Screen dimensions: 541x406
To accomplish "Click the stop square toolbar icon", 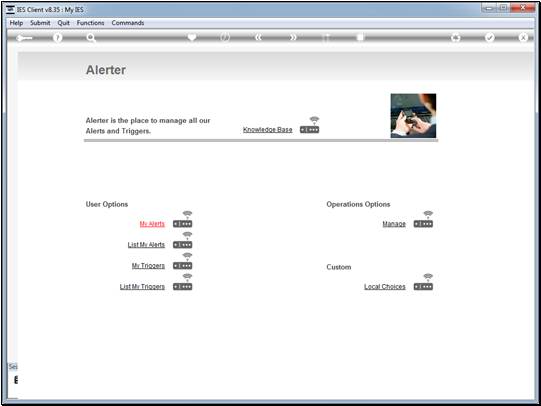I will coord(360,37).
